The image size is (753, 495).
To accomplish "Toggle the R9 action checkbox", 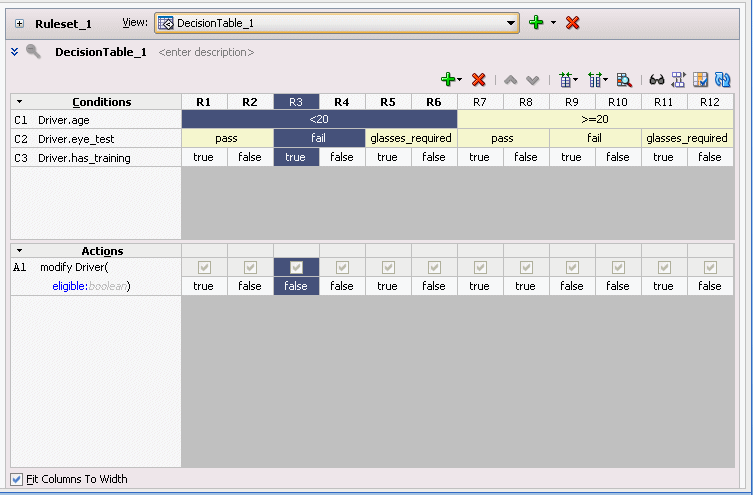I will [572, 267].
